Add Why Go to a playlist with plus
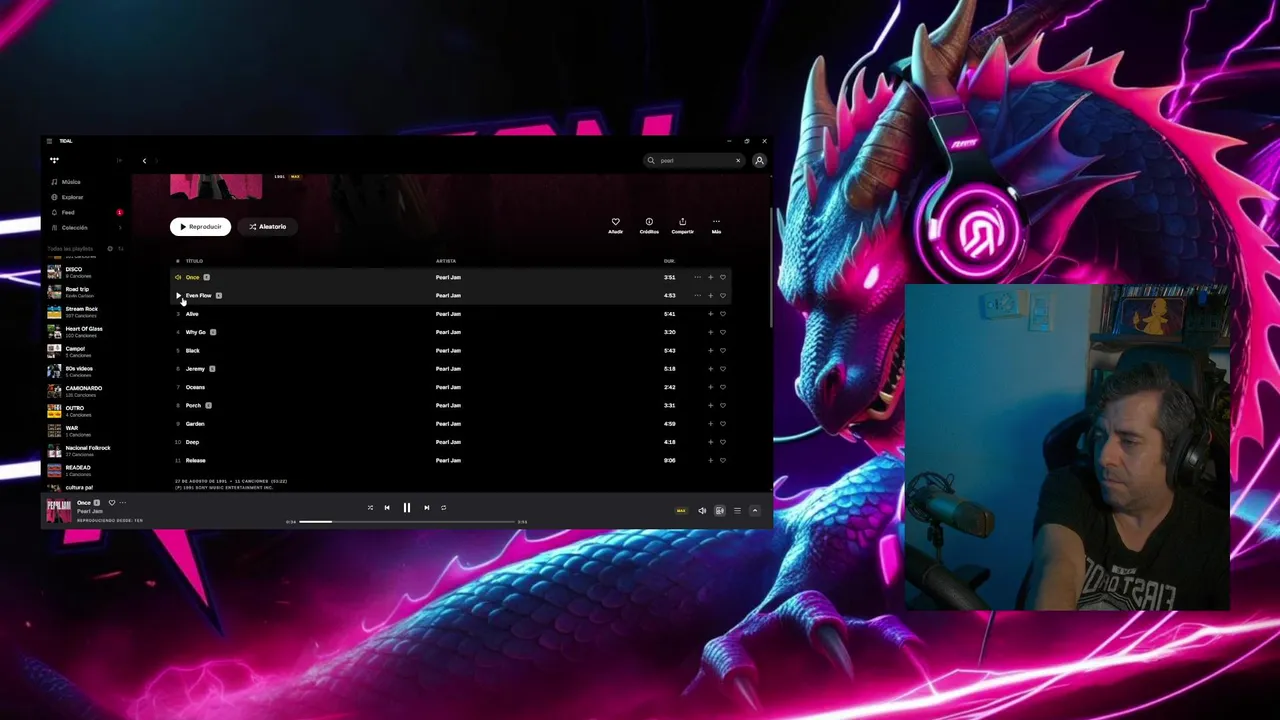This screenshot has height=720, width=1280. 710,332
